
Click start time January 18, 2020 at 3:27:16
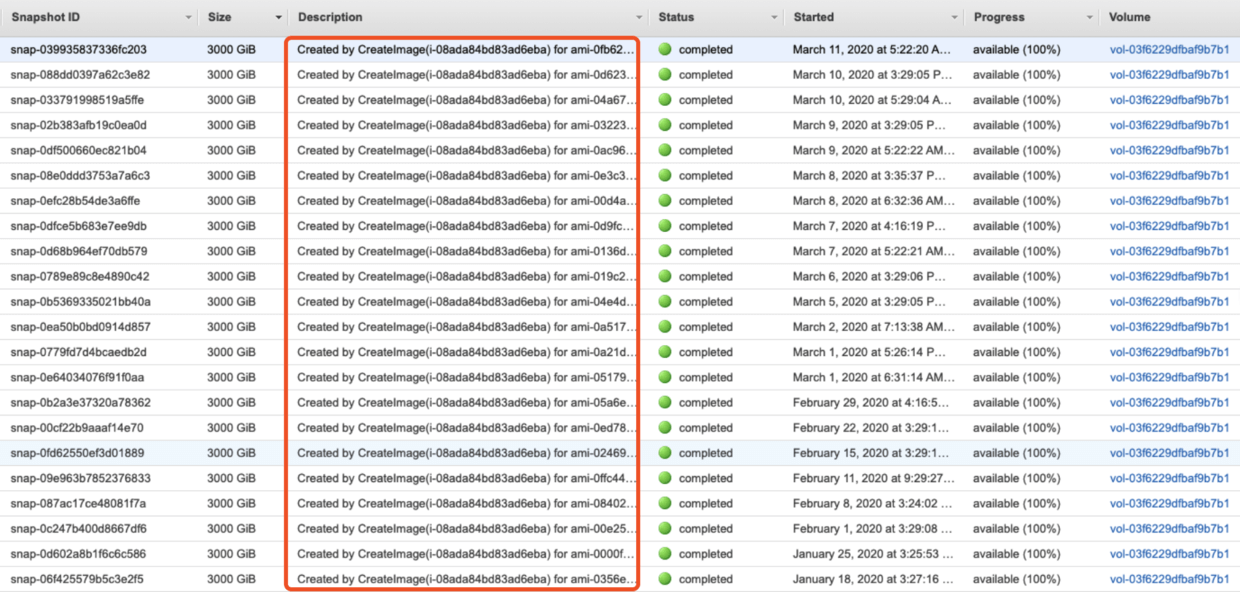pos(873,579)
